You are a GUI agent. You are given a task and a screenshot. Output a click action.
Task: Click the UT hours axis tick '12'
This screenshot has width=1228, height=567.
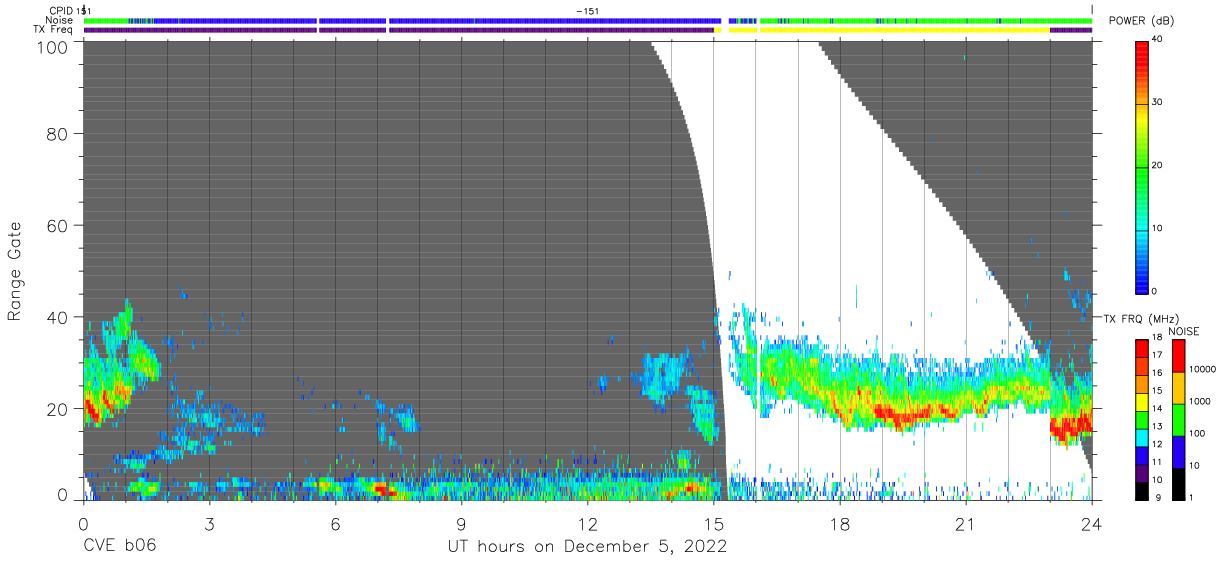tap(587, 523)
